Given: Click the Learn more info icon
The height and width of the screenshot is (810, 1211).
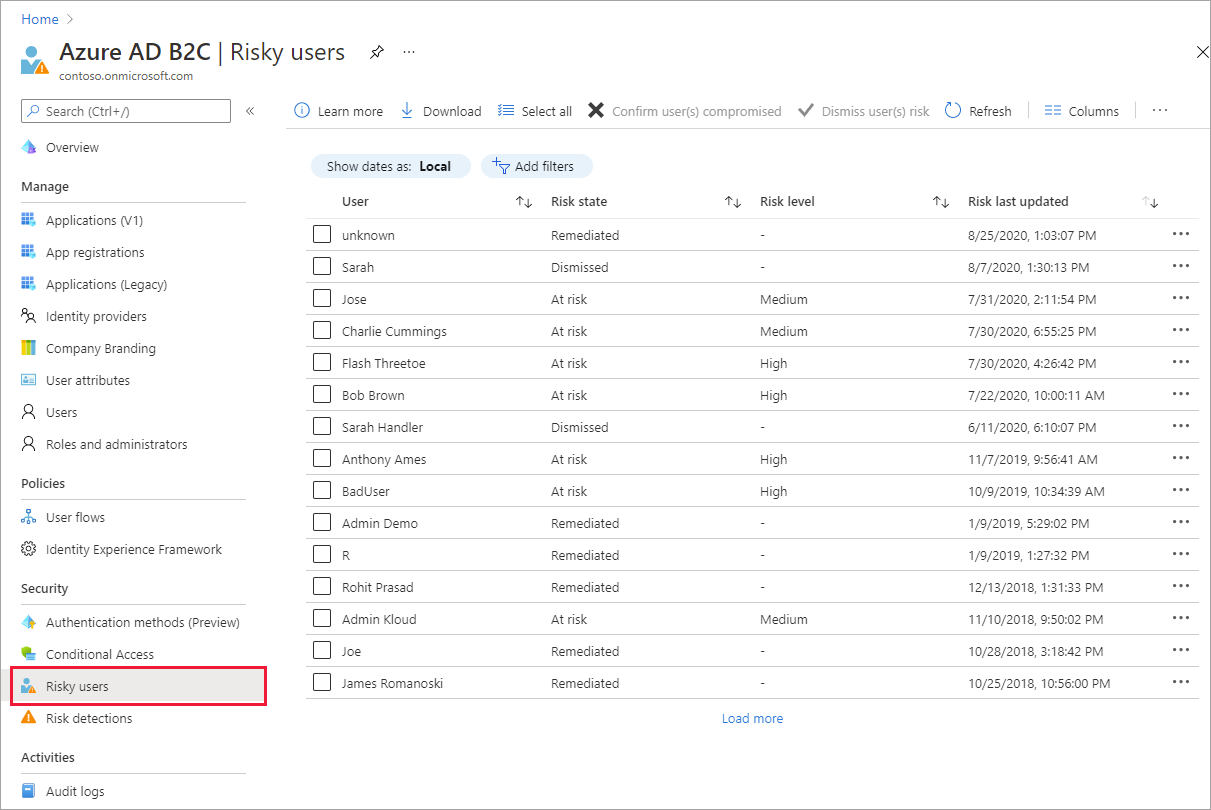Looking at the screenshot, I should pos(301,111).
